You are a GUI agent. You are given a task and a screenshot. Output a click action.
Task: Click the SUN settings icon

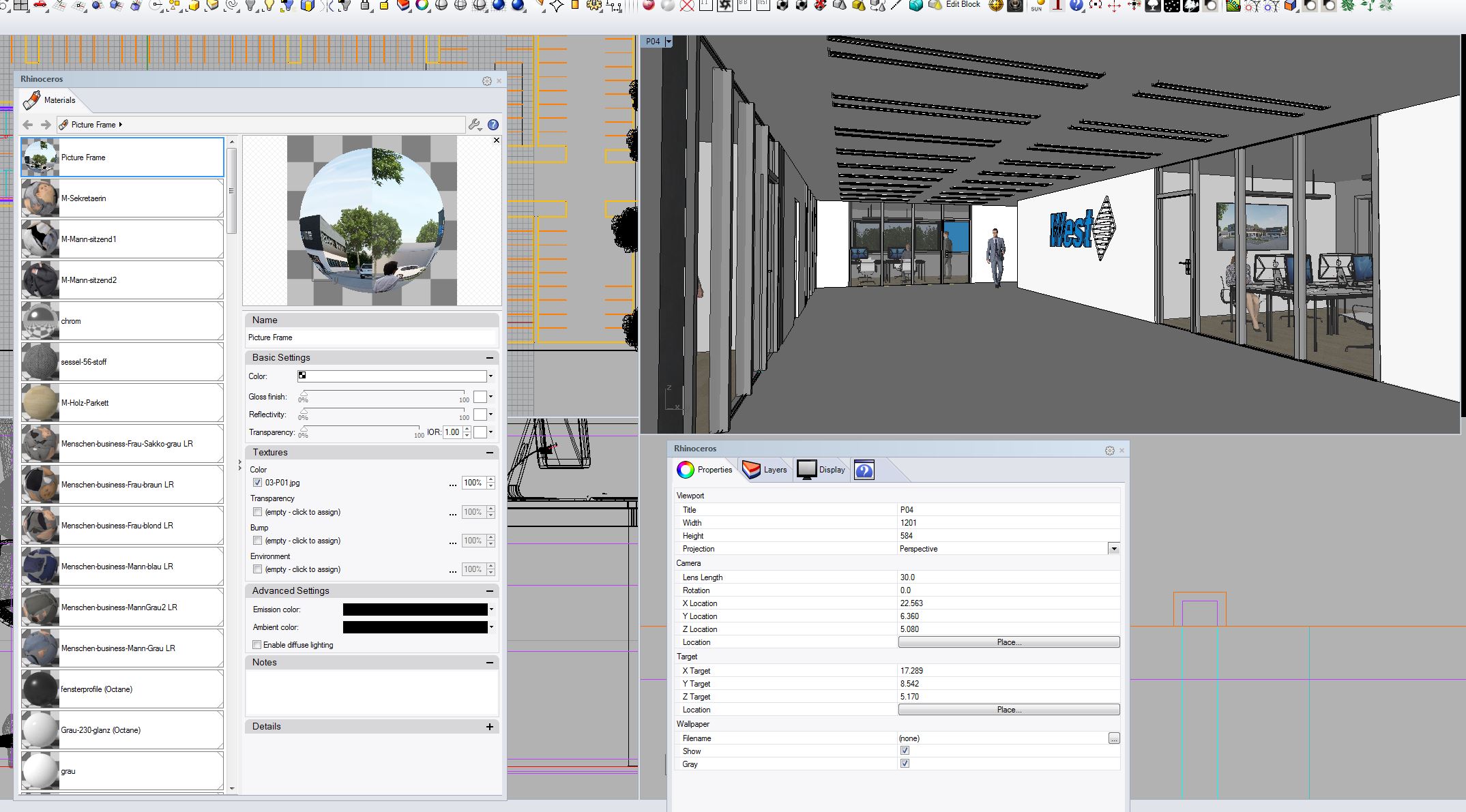coord(1036,5)
